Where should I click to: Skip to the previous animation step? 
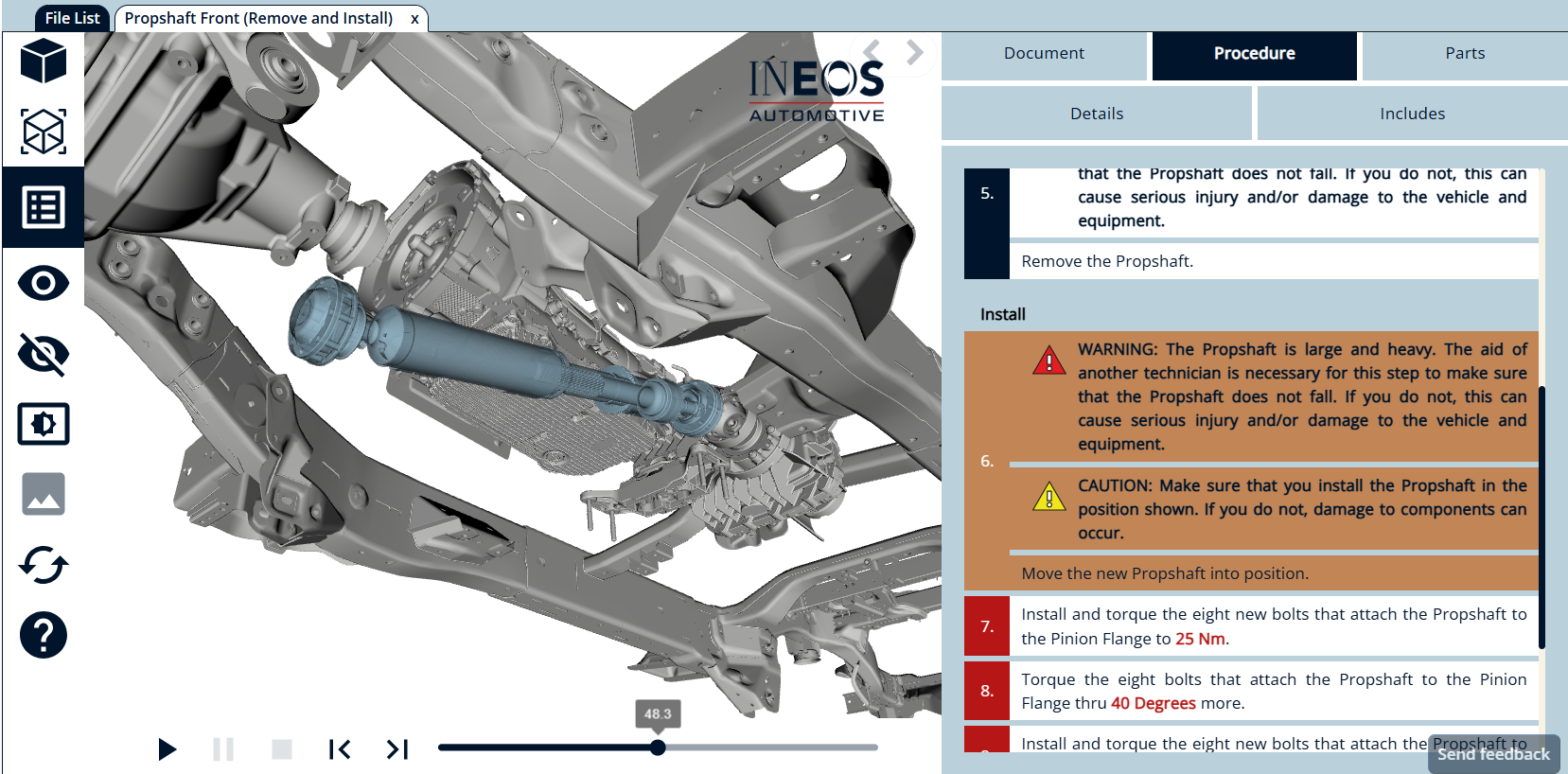coord(340,749)
